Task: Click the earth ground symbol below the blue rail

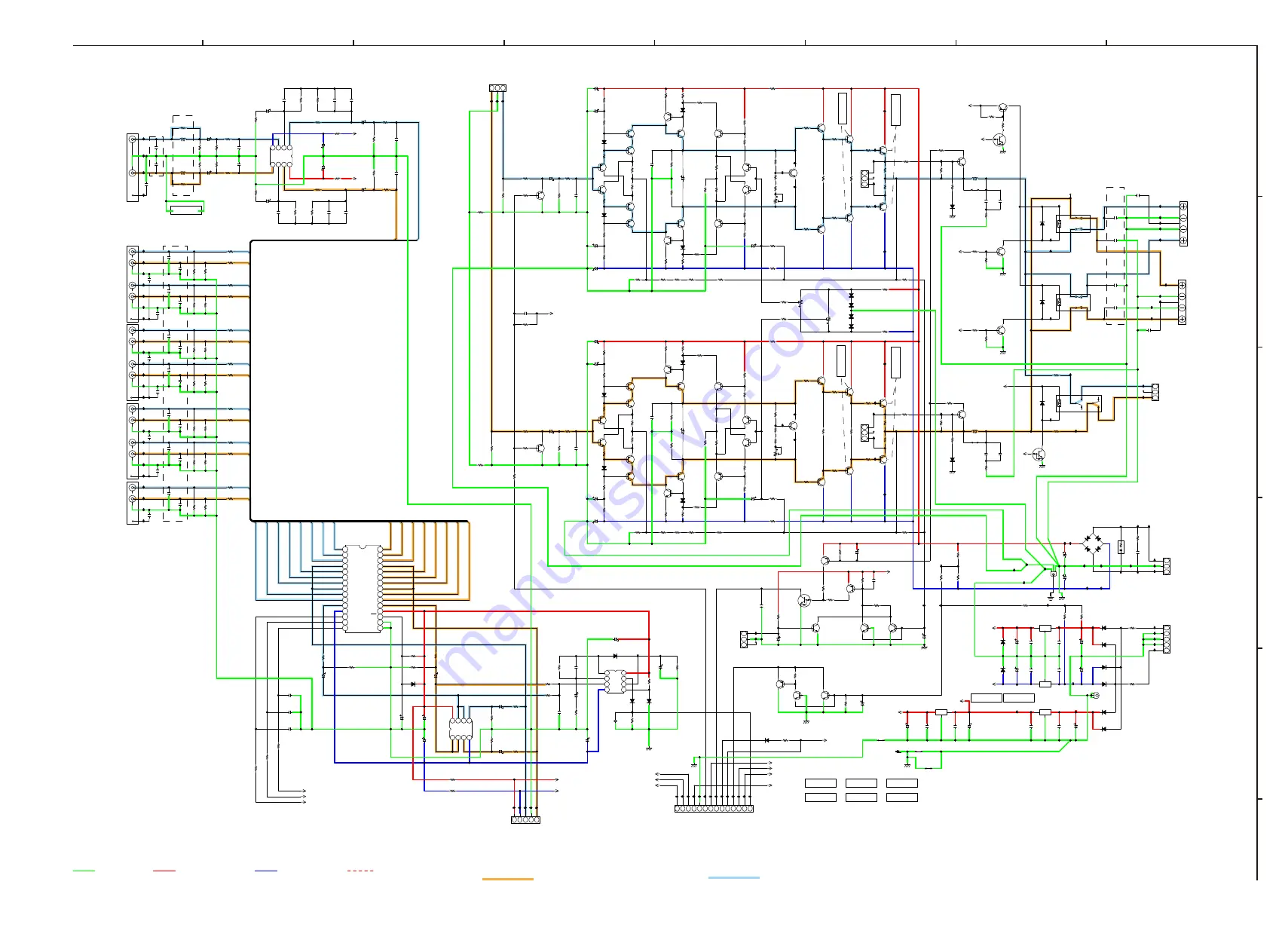Action: coord(1051,598)
